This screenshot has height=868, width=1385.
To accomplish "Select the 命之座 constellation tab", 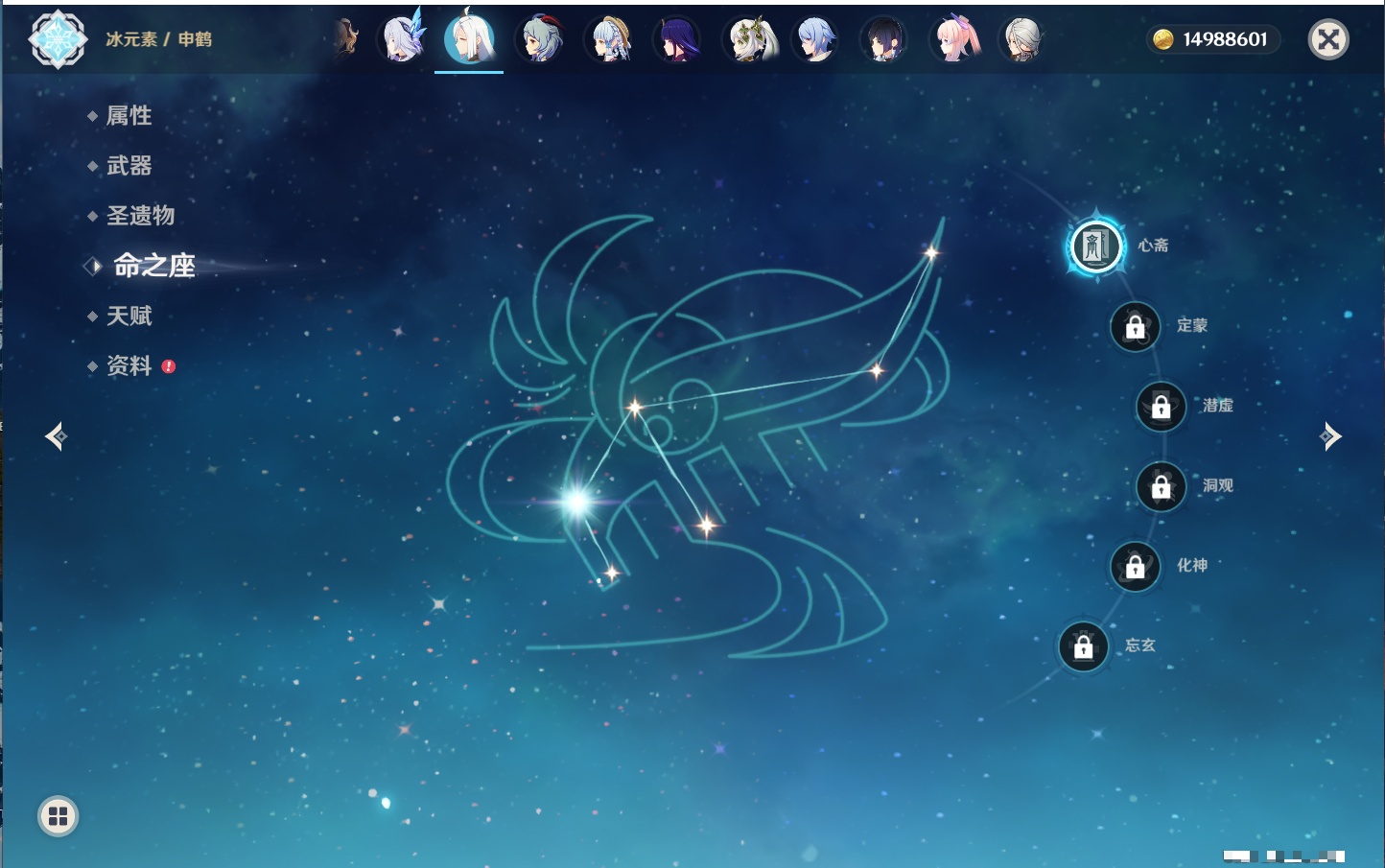I will point(153,266).
